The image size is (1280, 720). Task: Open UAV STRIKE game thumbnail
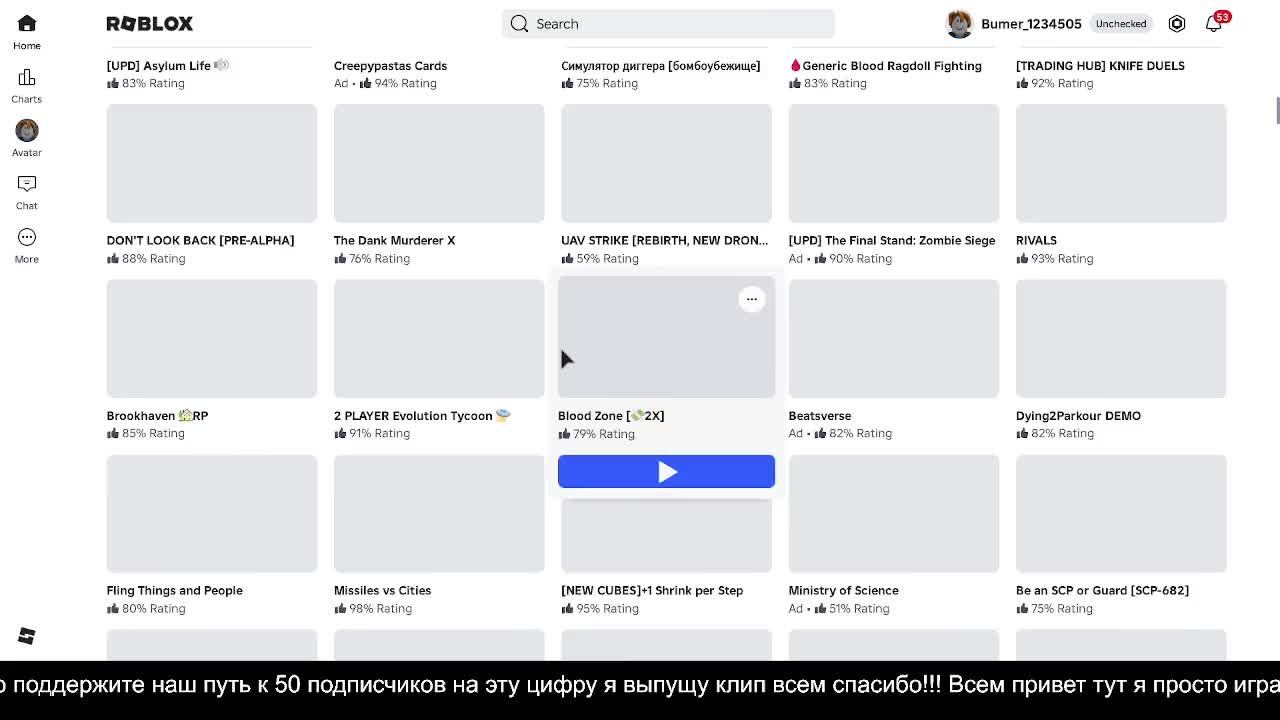coord(666,163)
